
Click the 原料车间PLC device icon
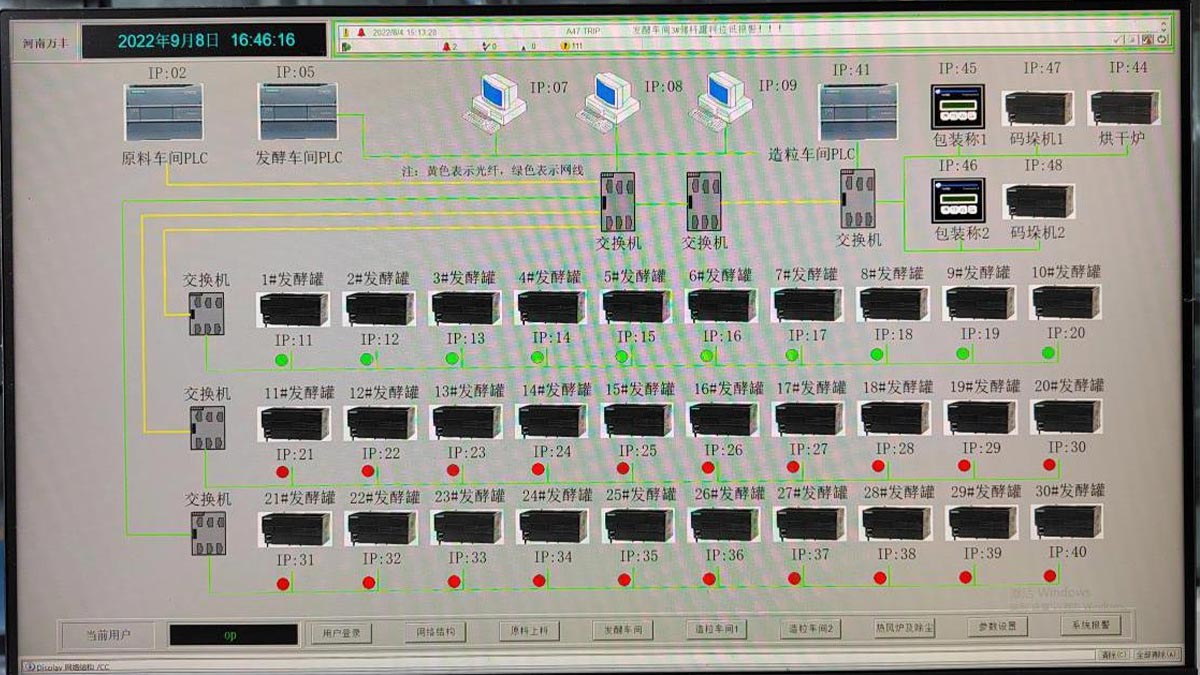163,113
